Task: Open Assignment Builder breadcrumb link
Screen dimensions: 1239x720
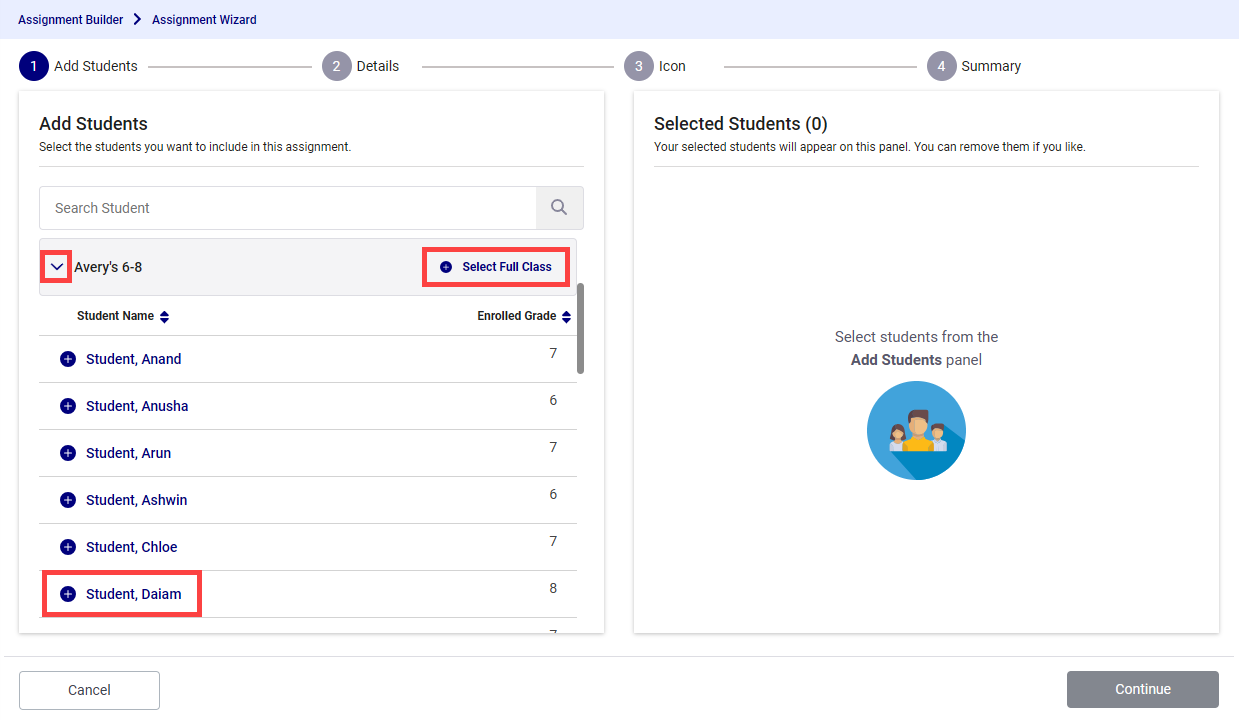Action: [x=71, y=19]
